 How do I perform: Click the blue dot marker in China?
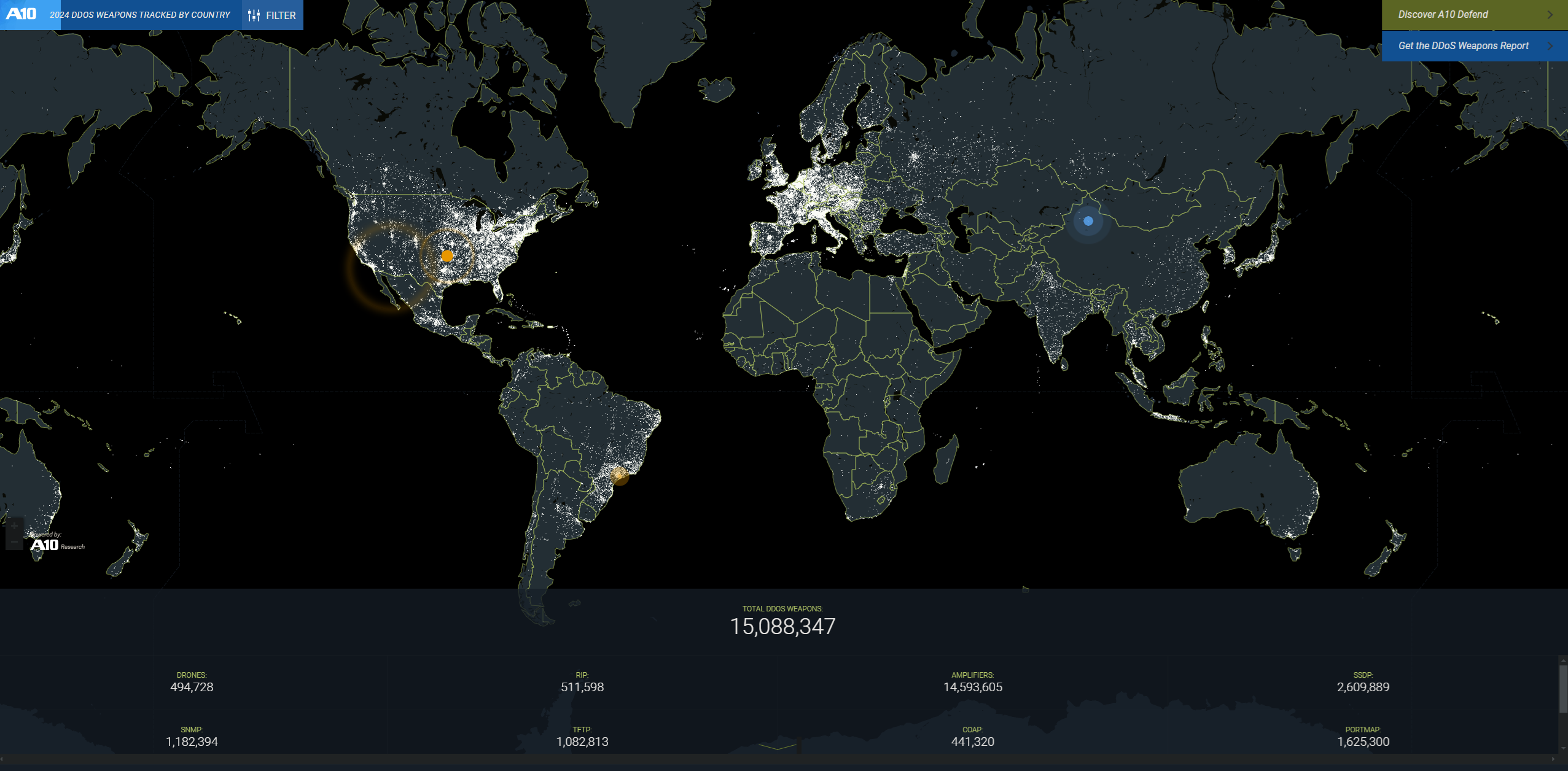(x=1088, y=221)
